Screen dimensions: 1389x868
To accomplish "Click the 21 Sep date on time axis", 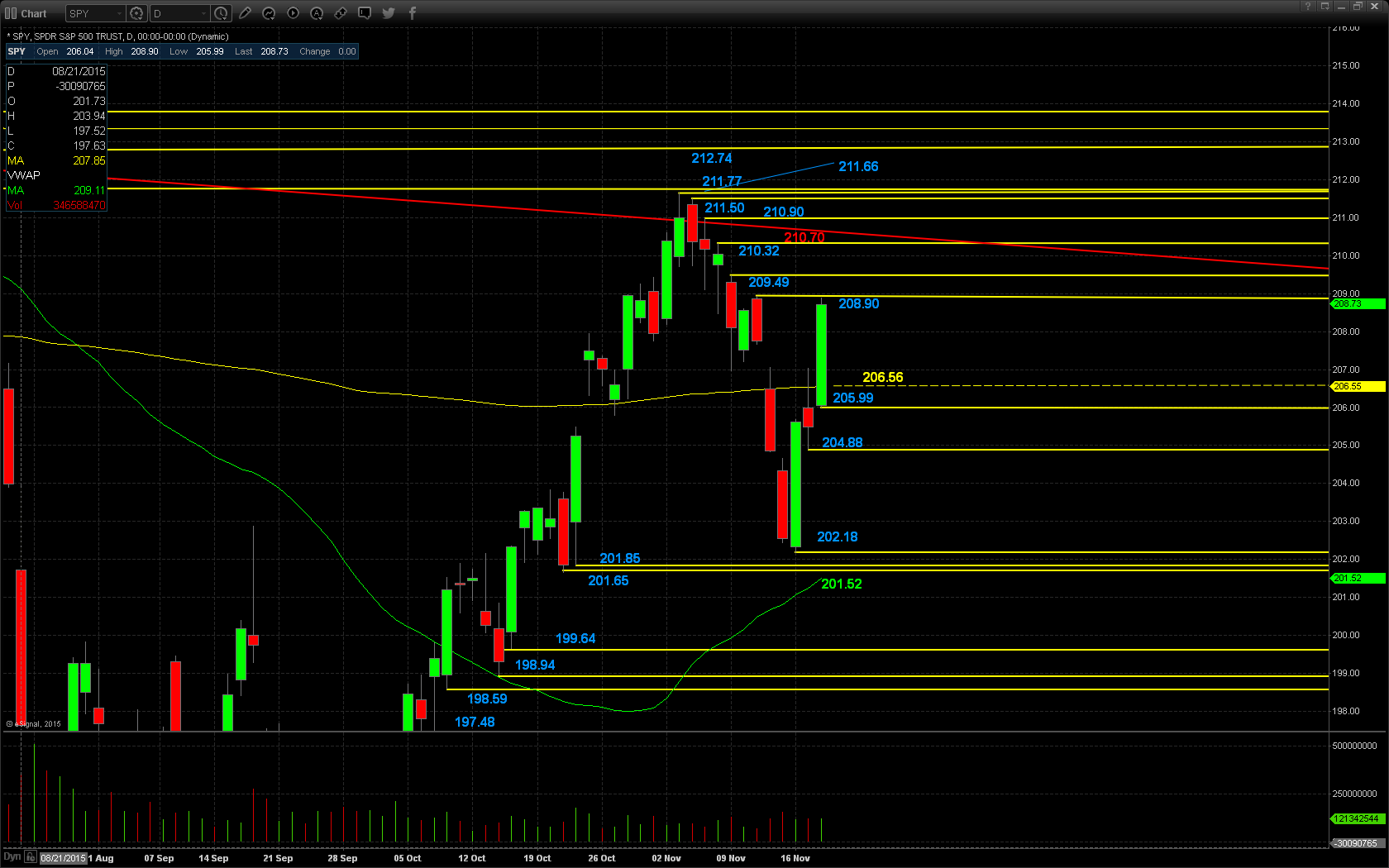I will click(x=278, y=858).
